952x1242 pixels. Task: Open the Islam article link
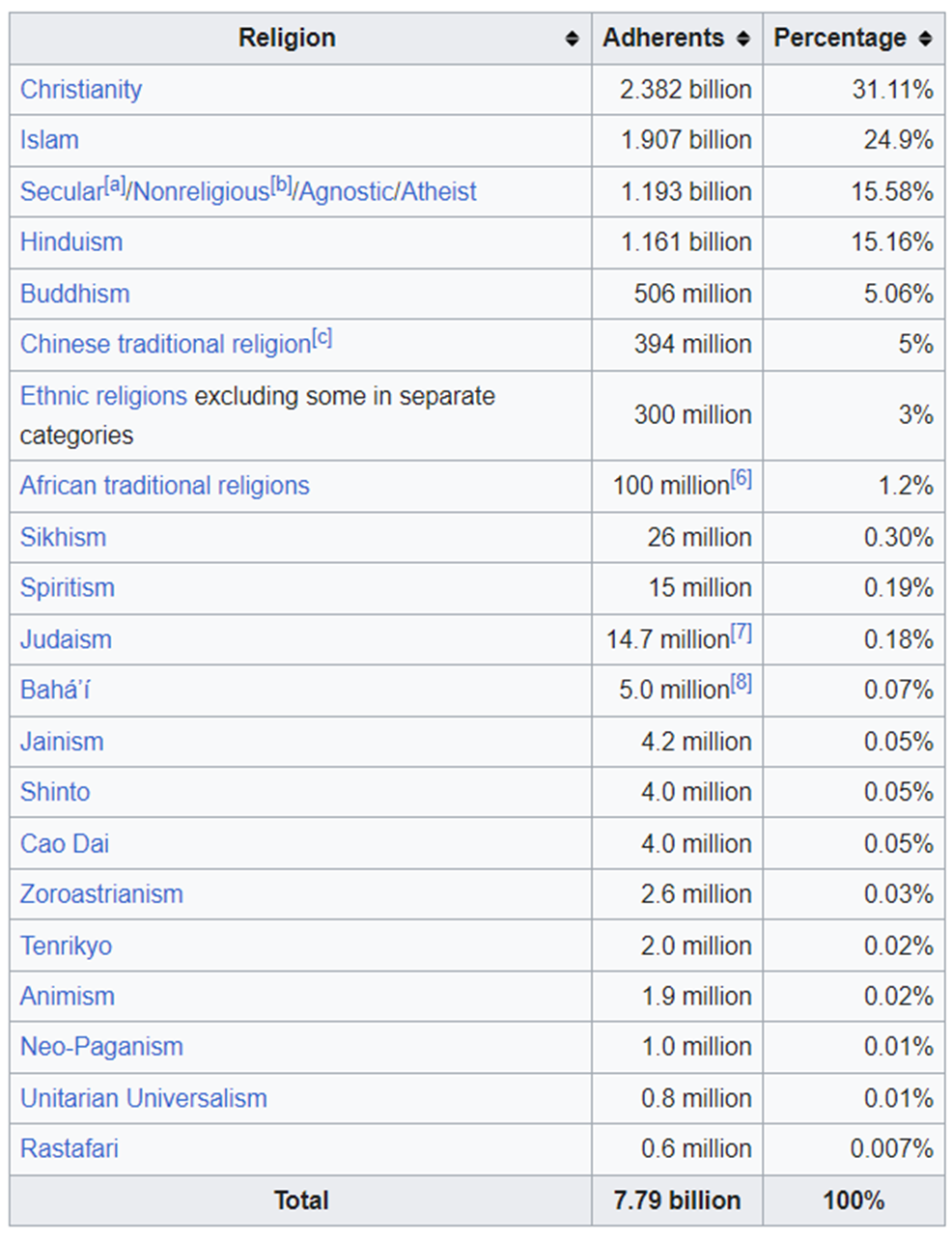pos(49,140)
